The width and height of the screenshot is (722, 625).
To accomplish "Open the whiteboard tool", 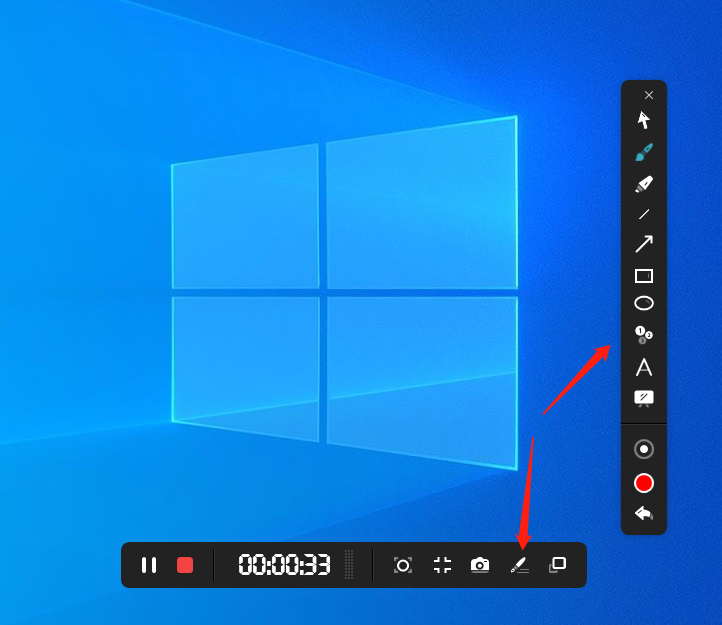I will (x=644, y=399).
